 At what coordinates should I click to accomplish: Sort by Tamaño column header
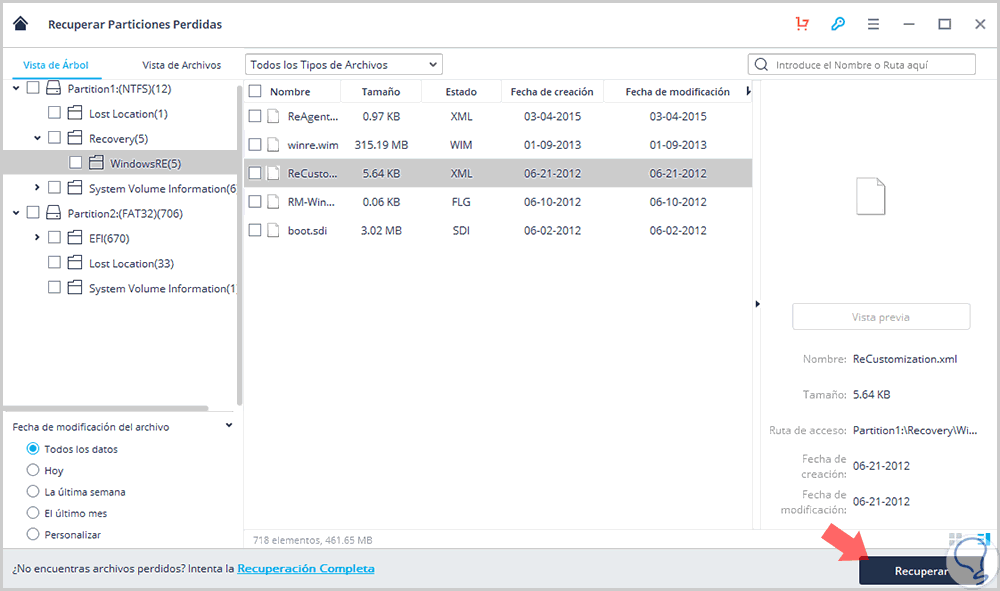point(381,91)
